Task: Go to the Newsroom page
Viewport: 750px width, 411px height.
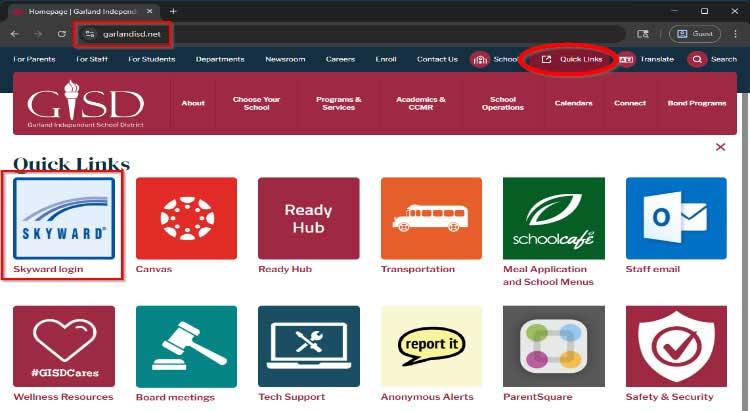Action: coord(285,59)
